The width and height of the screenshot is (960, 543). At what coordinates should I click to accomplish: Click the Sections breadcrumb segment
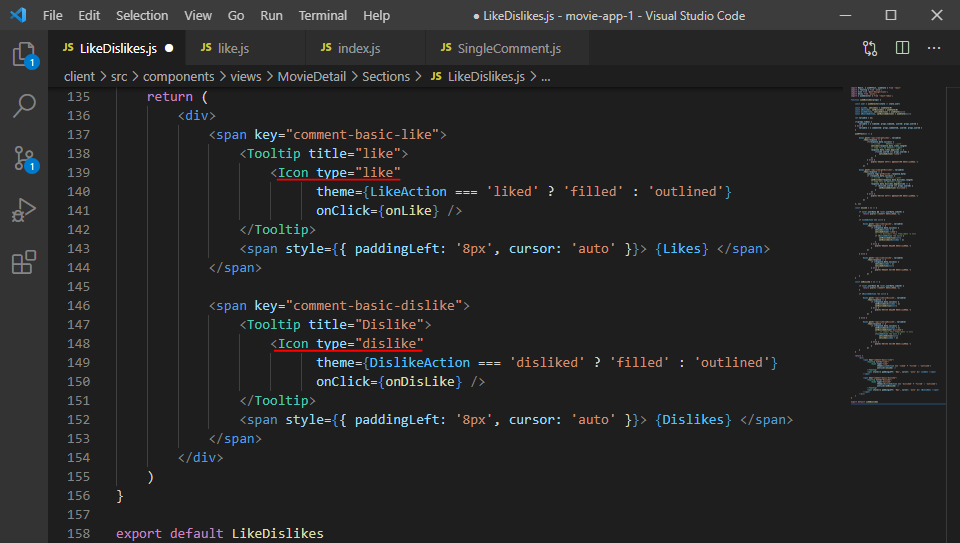[x=386, y=77]
